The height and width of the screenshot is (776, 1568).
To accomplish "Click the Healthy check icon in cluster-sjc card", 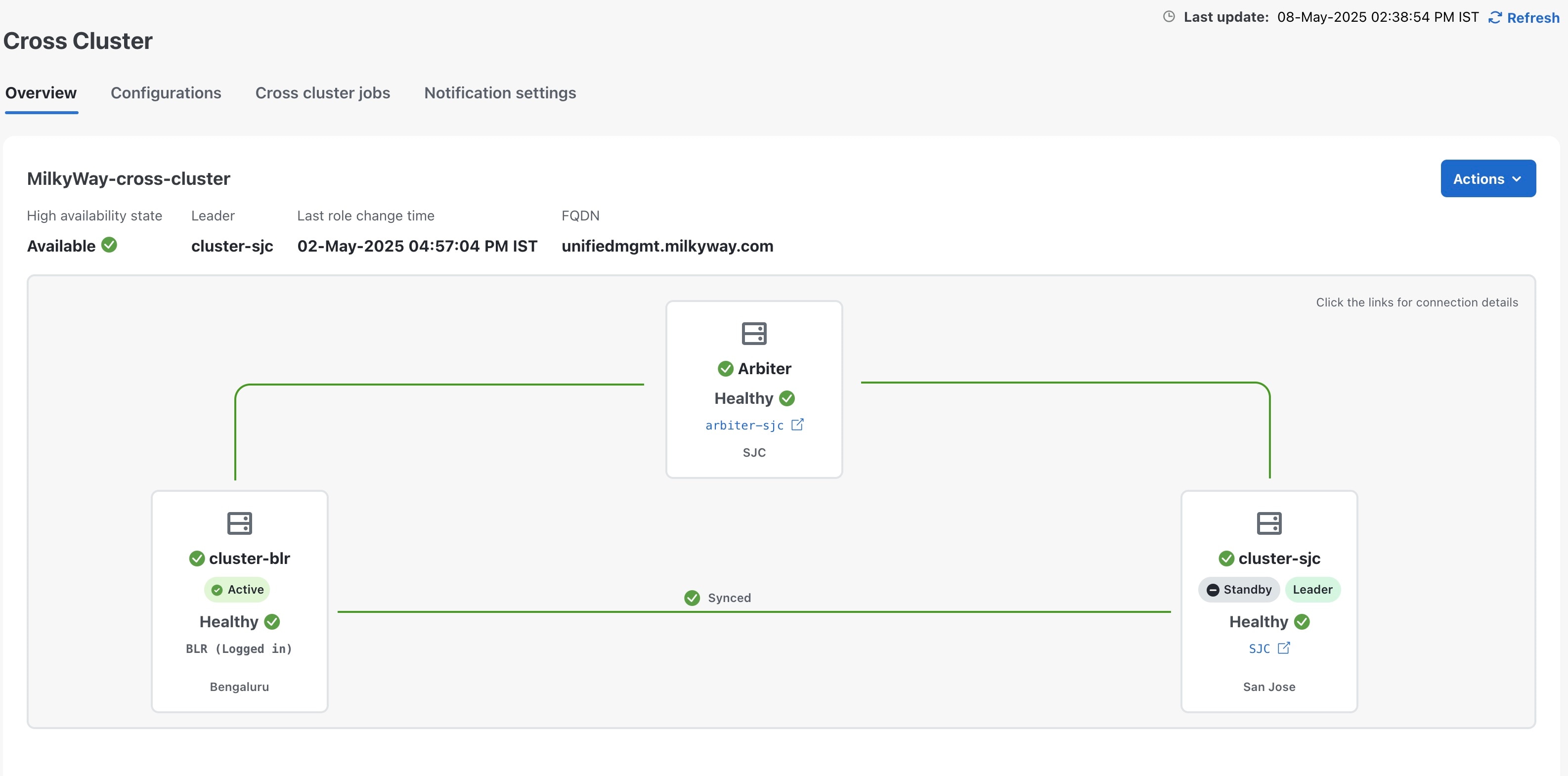I will (x=1302, y=621).
